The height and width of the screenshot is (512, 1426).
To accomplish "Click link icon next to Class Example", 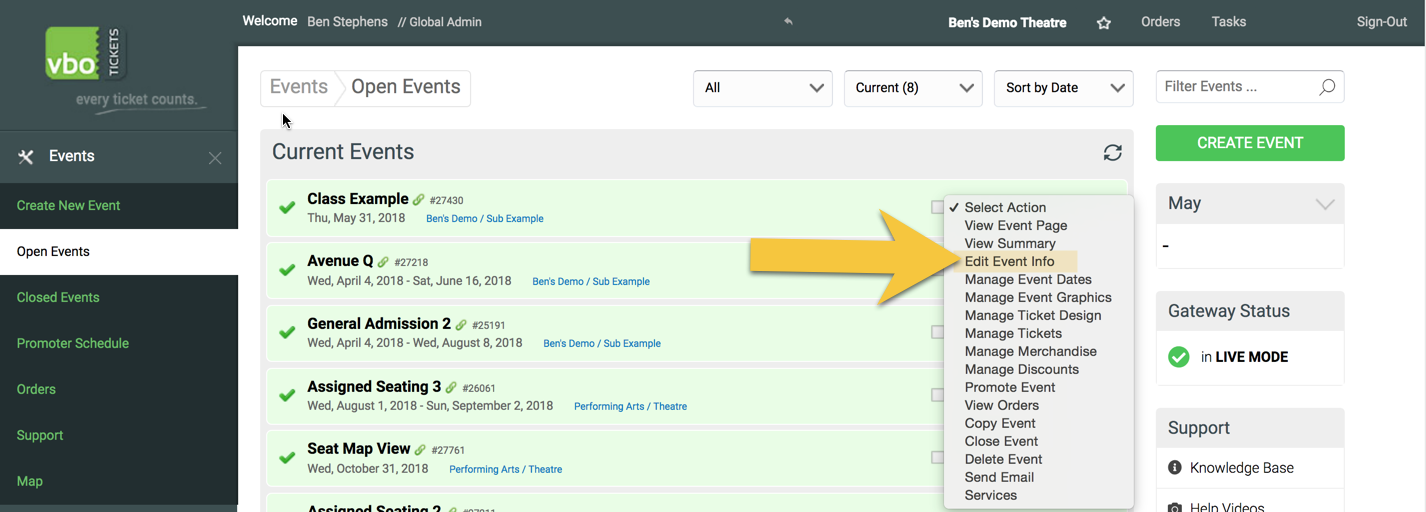I will click(419, 200).
